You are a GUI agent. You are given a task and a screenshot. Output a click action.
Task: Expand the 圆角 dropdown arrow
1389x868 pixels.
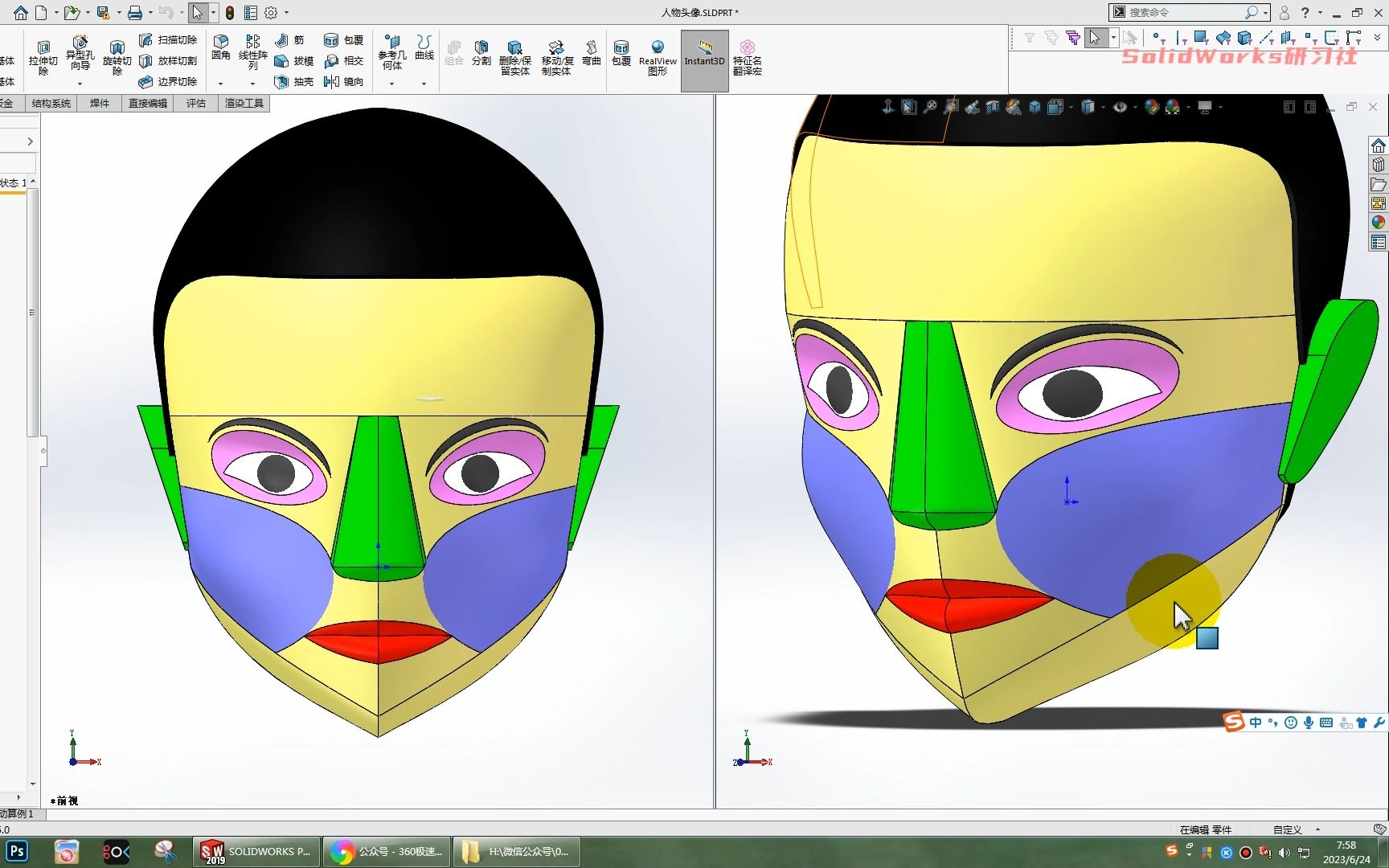click(x=220, y=84)
